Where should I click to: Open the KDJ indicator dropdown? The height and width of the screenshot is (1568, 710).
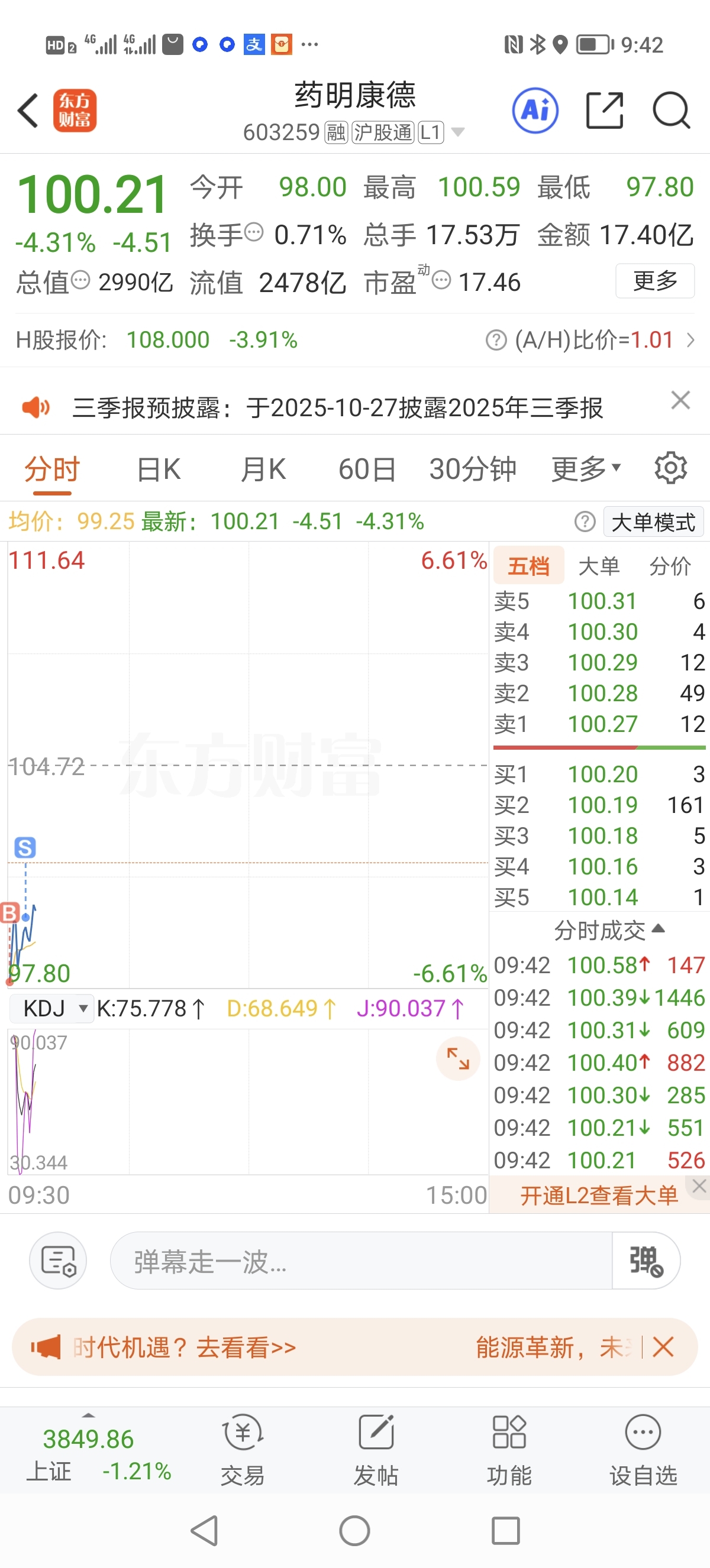point(50,1009)
